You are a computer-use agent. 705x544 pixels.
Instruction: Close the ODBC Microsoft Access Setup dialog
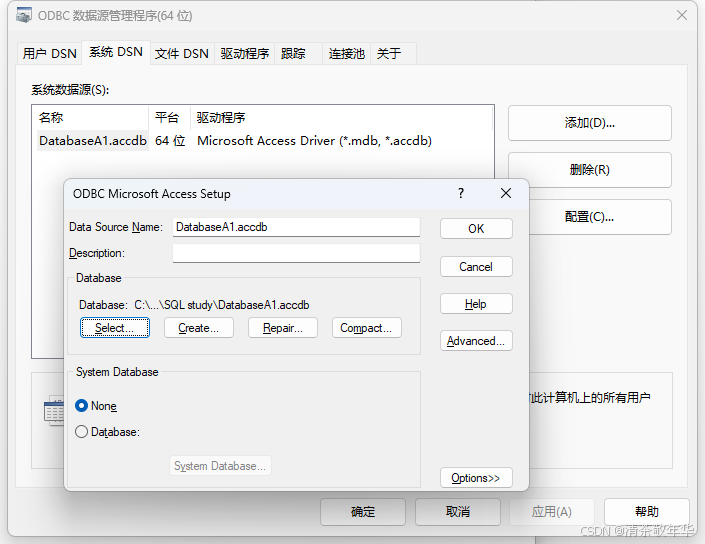click(506, 193)
